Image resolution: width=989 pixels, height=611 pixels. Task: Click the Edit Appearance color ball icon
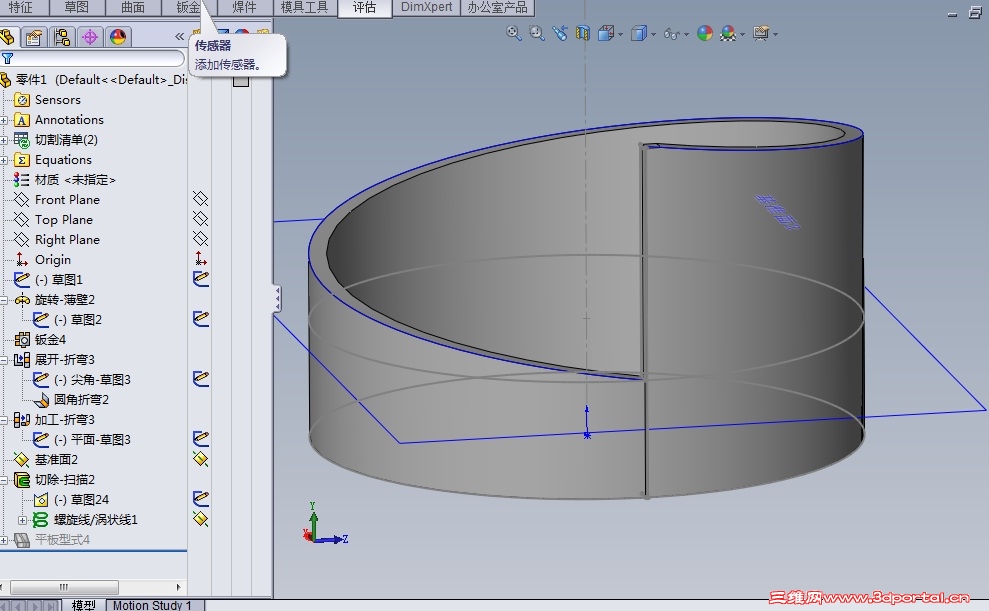705,33
